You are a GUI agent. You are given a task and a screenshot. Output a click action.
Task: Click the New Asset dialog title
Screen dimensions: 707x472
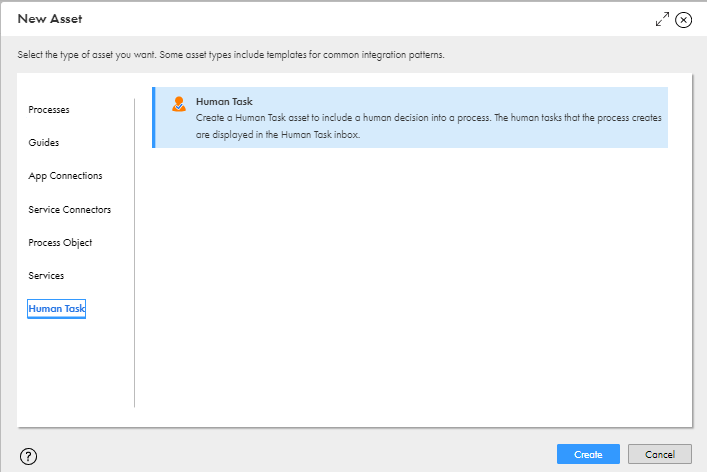pyautogui.click(x=50, y=19)
